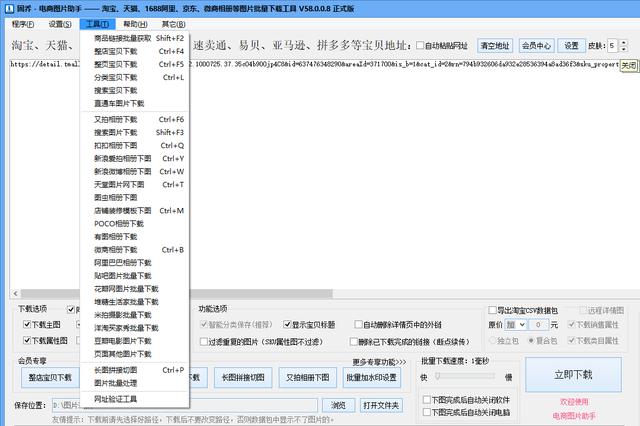The image size is (640, 426).
Task: Uncheck 下载属性图 checkbox
Action: [27, 340]
